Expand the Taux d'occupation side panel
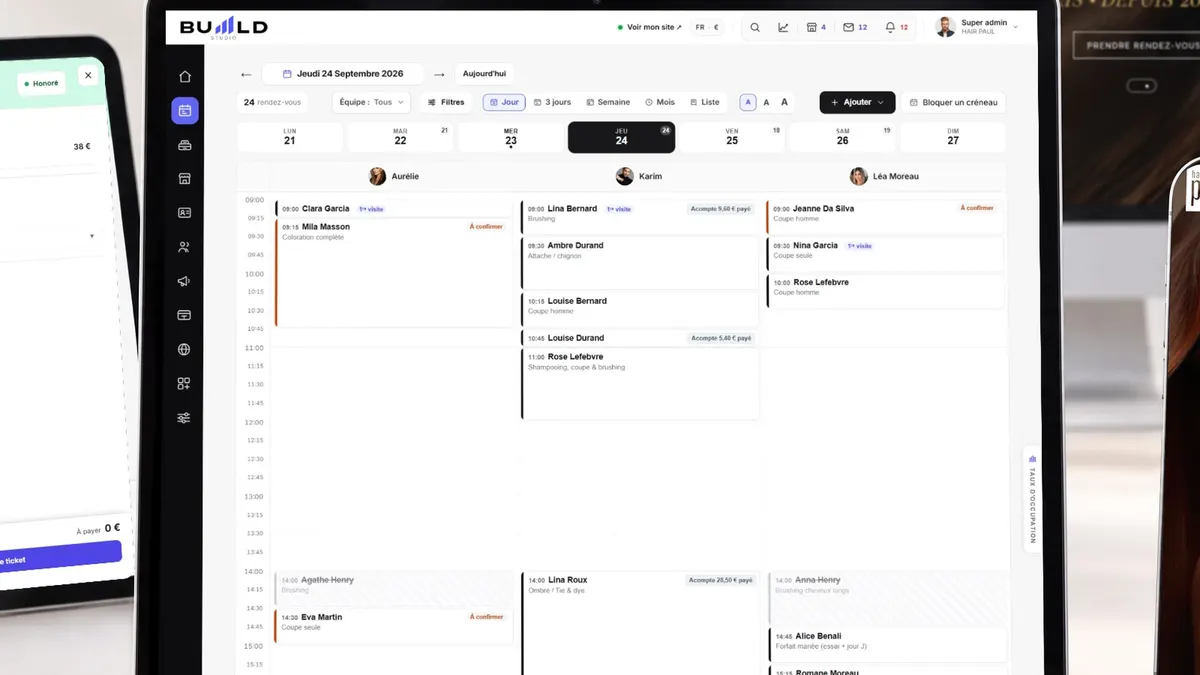The image size is (1200, 675). (x=1032, y=497)
